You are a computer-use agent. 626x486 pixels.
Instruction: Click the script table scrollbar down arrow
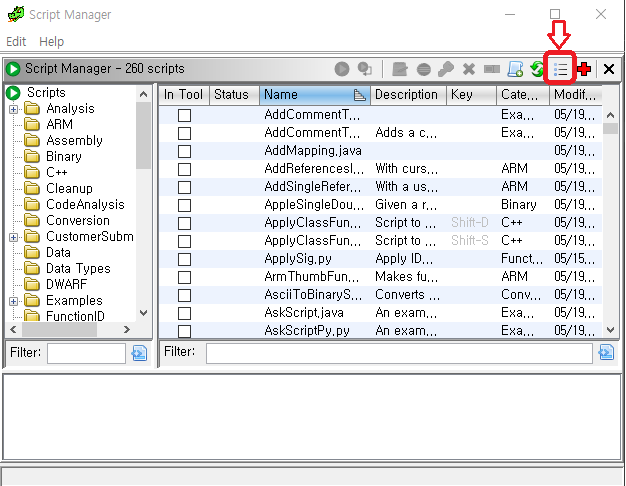point(610,330)
